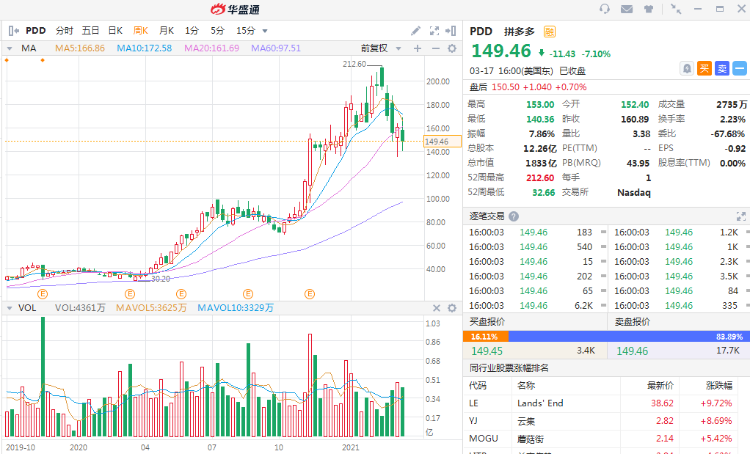
Task: Click earnings marker E near 07
Action: point(248,294)
